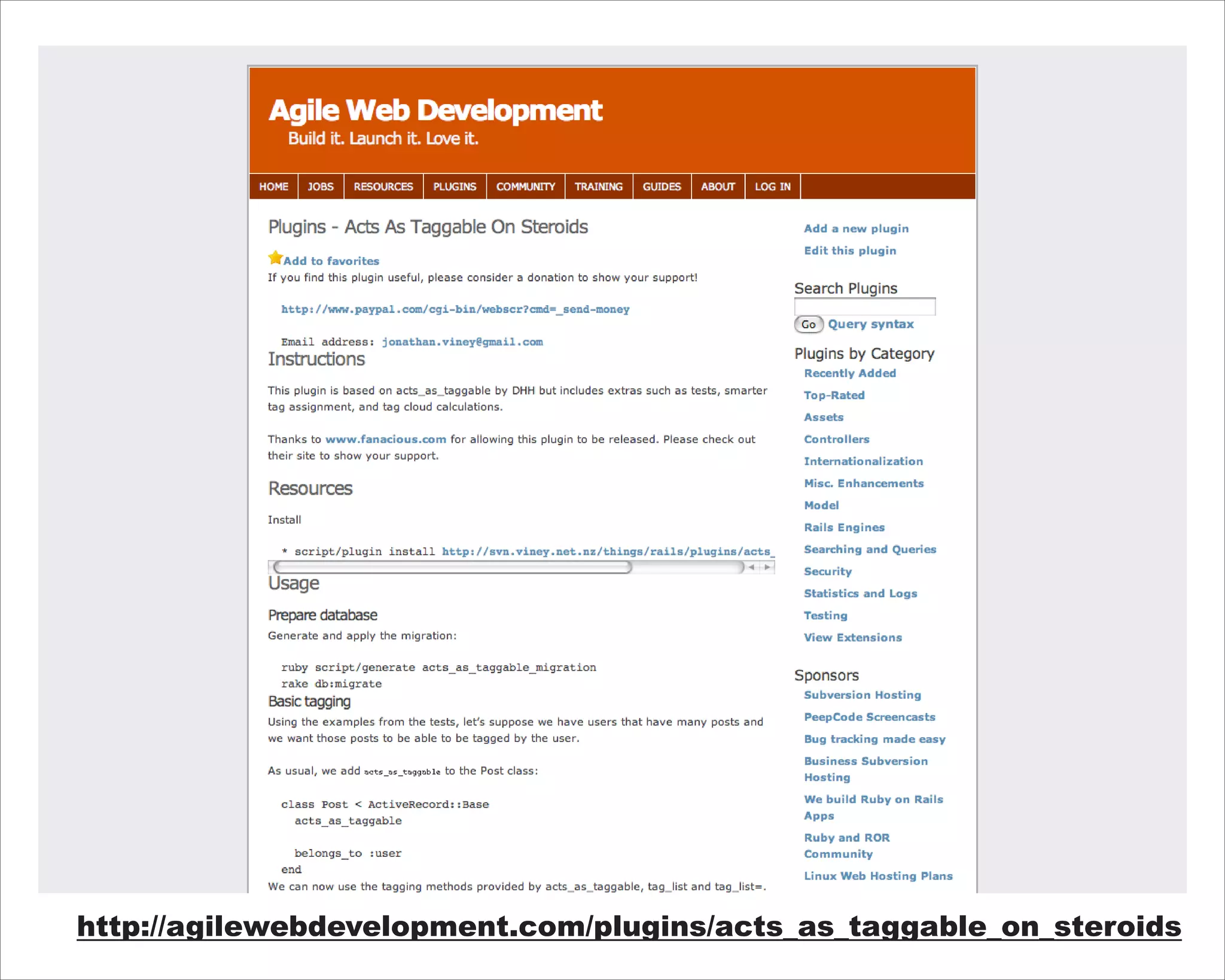Go to the RESOURCES nav item
Screen dimensions: 1225x980
point(383,187)
